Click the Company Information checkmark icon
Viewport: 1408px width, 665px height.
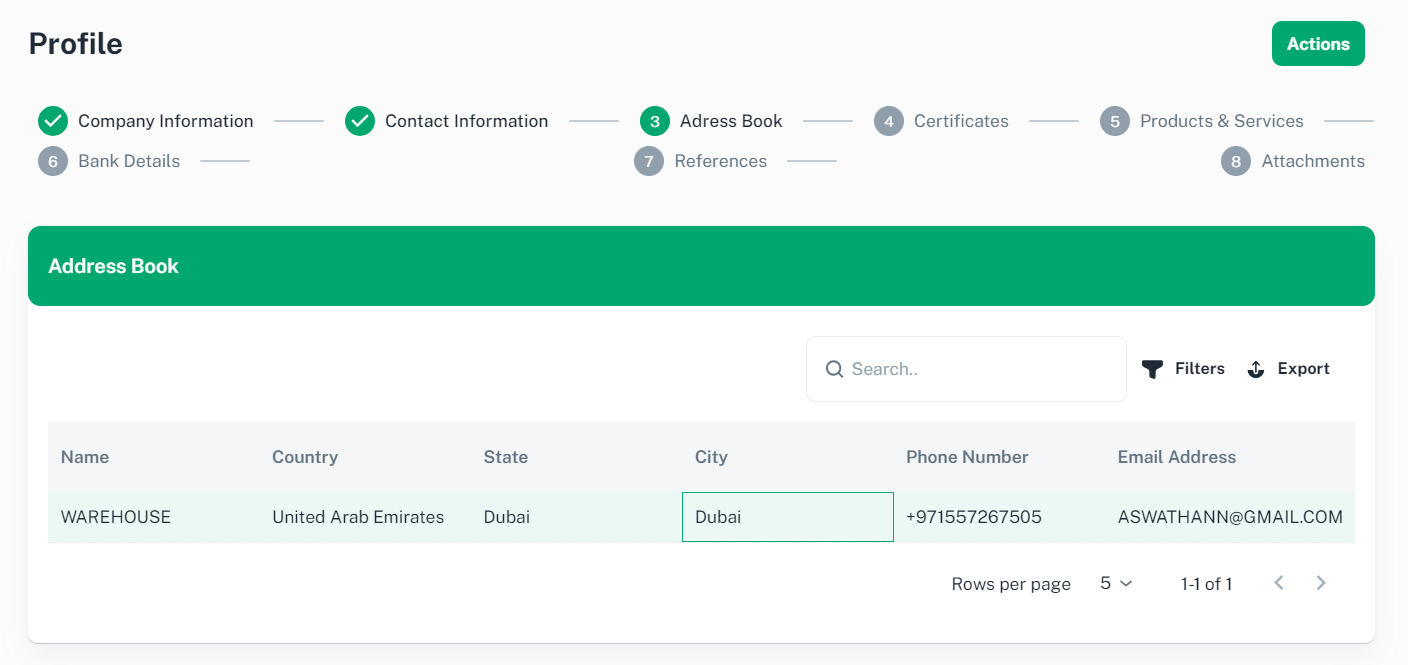pyautogui.click(x=52, y=121)
